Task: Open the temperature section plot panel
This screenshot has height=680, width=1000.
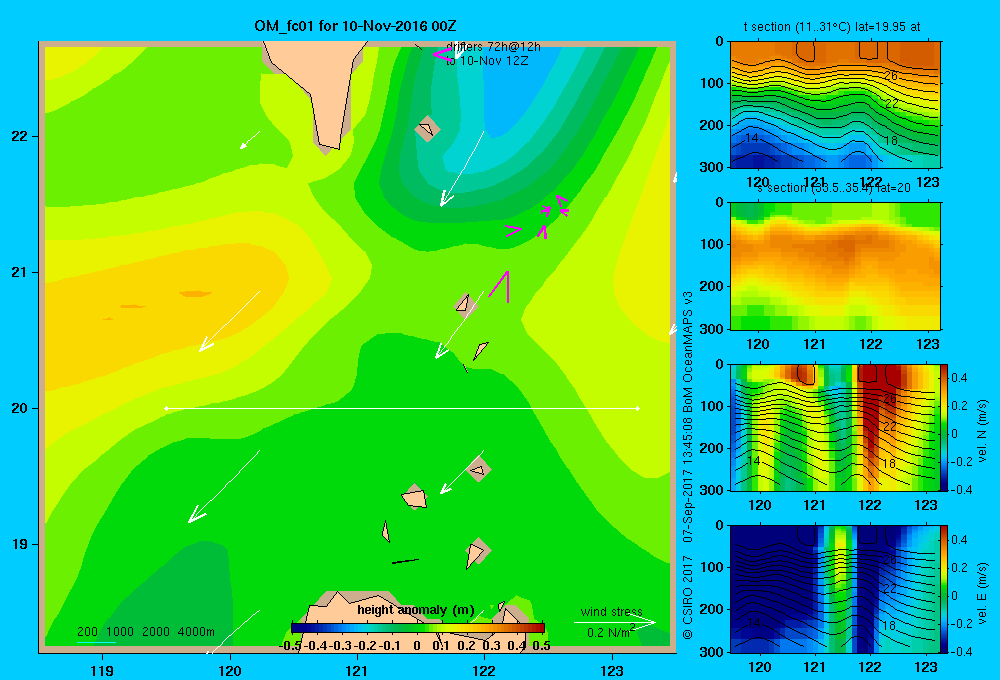Action: [835, 104]
